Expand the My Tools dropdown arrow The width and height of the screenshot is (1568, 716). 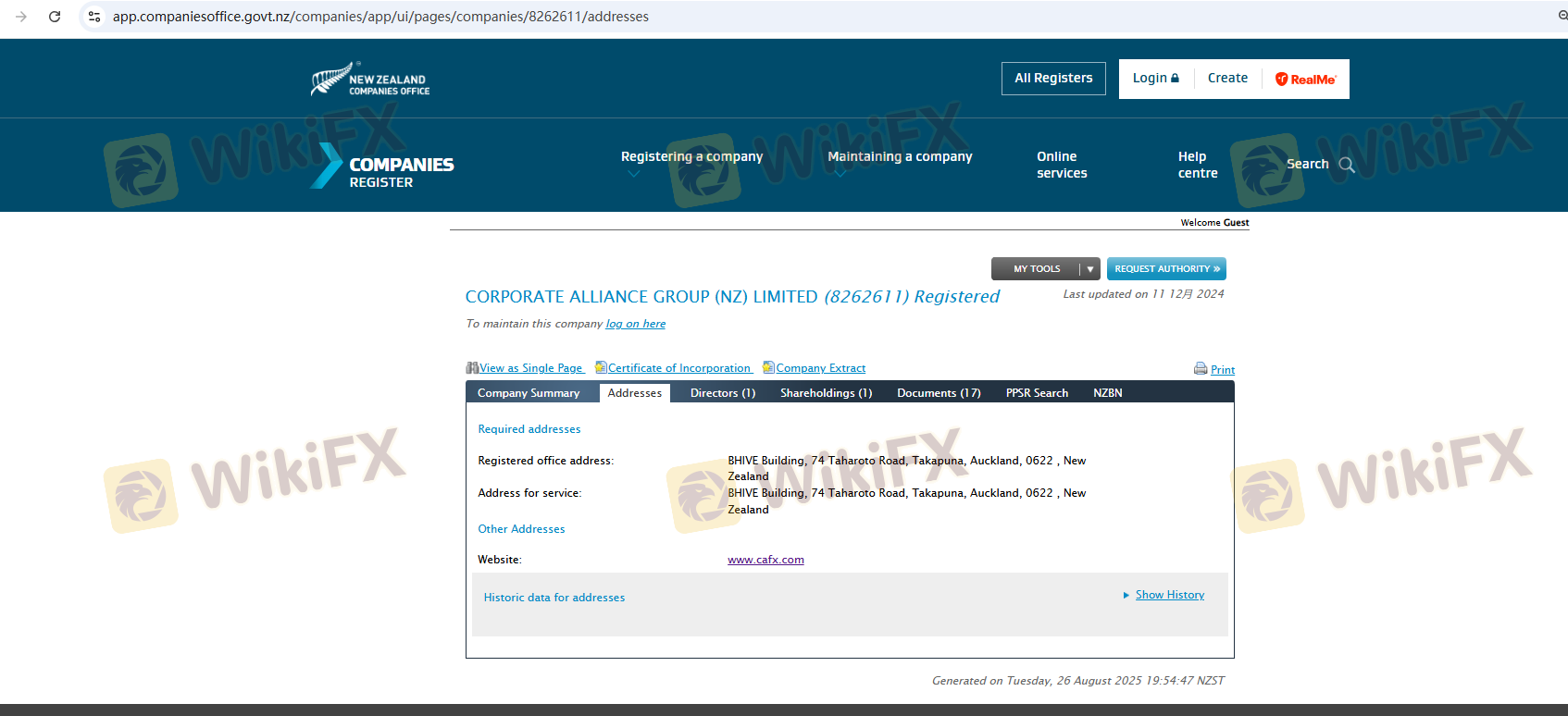[1089, 269]
